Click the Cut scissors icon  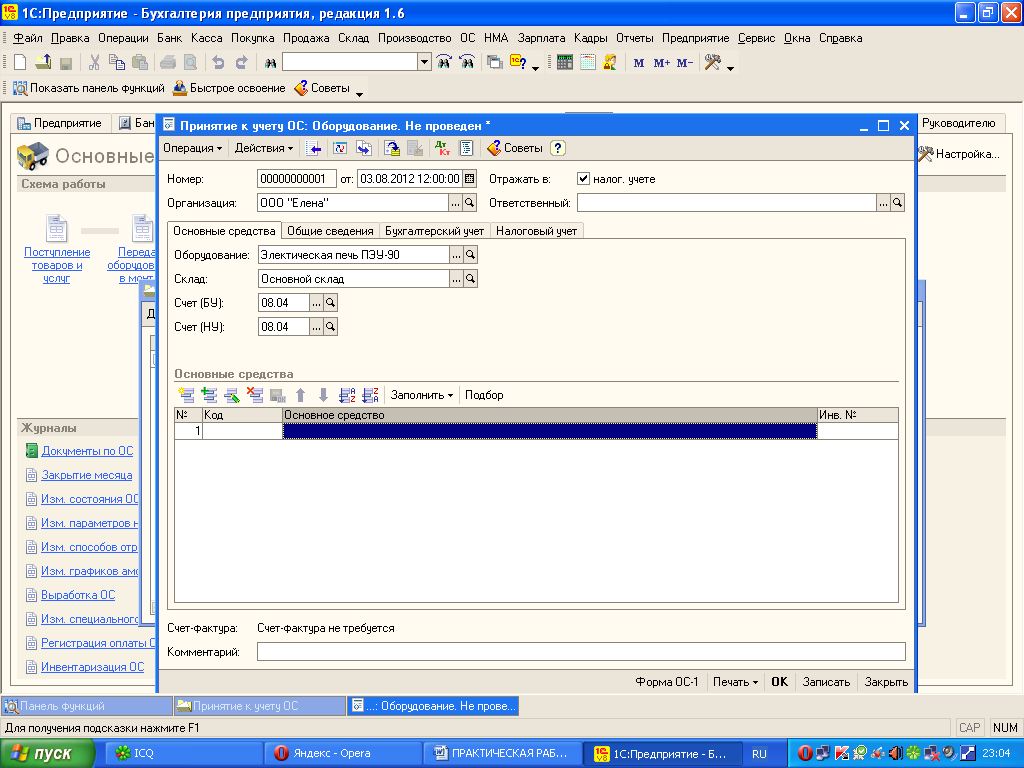(x=94, y=63)
